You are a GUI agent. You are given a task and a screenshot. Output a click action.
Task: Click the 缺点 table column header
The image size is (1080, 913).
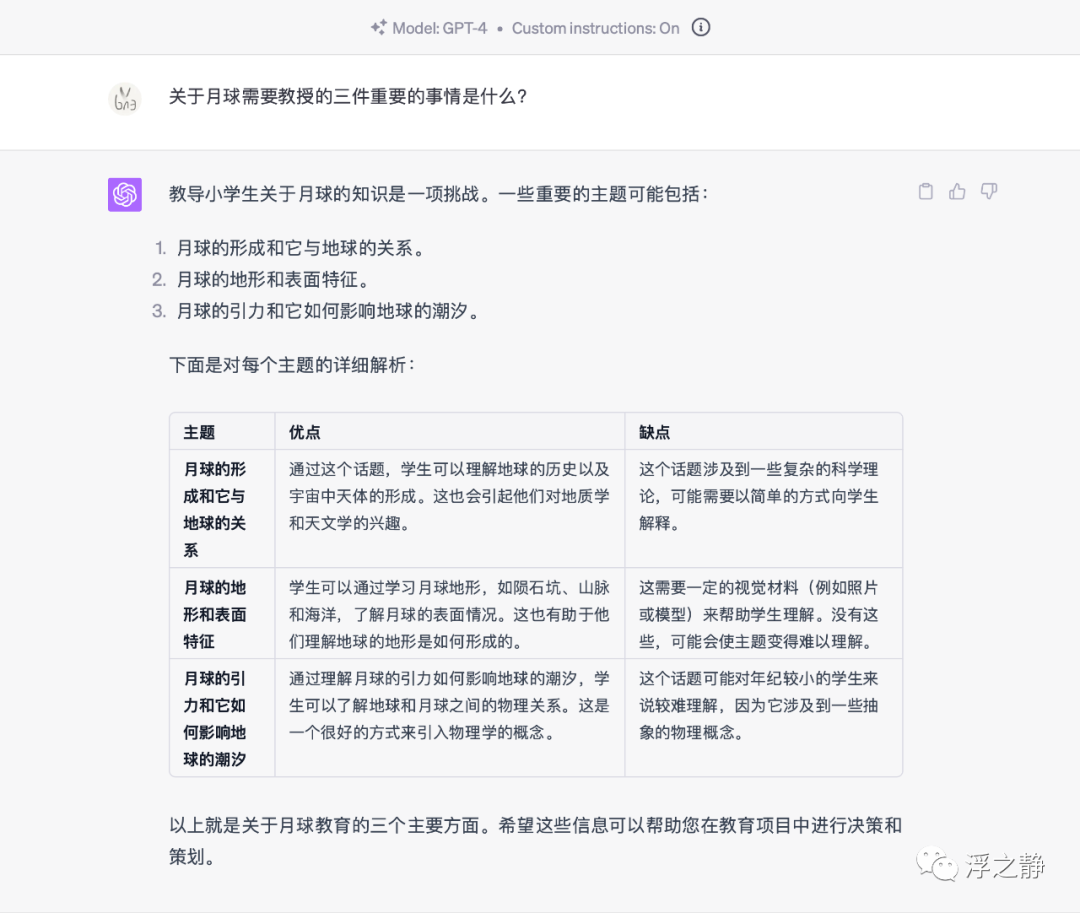[x=654, y=432]
